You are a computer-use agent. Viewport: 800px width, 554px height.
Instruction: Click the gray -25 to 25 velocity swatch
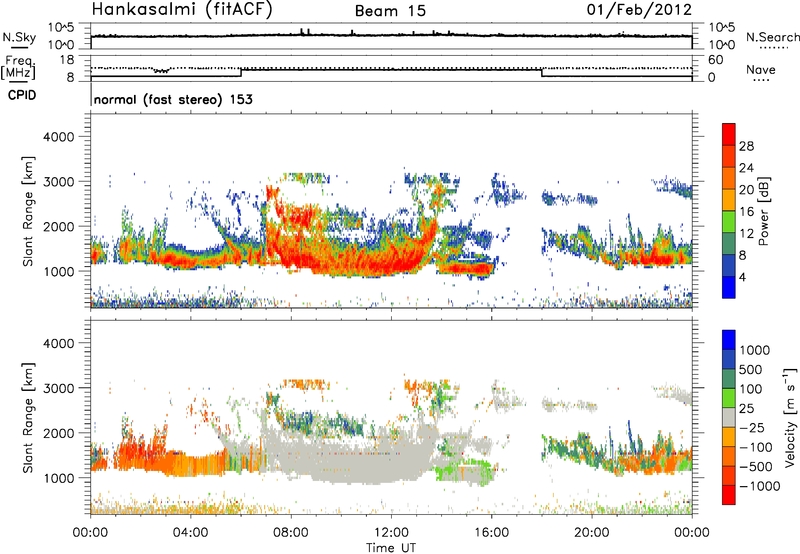click(x=729, y=417)
